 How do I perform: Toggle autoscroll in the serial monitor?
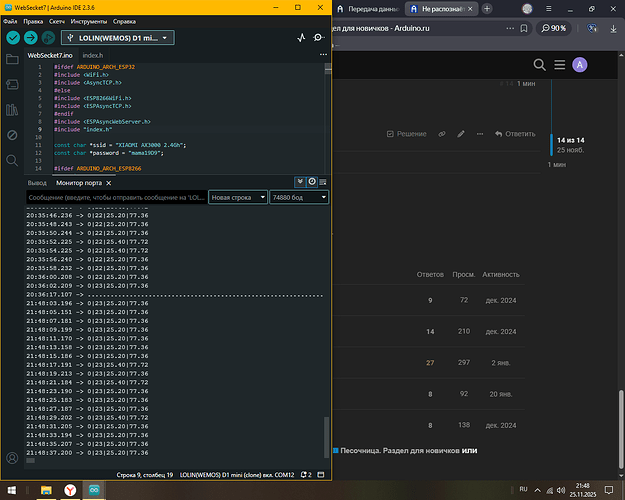tap(301, 182)
